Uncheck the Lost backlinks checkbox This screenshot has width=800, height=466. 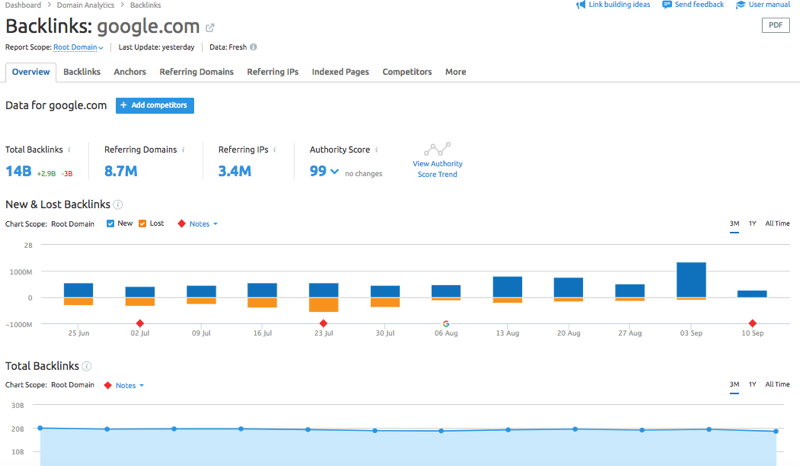(x=143, y=224)
